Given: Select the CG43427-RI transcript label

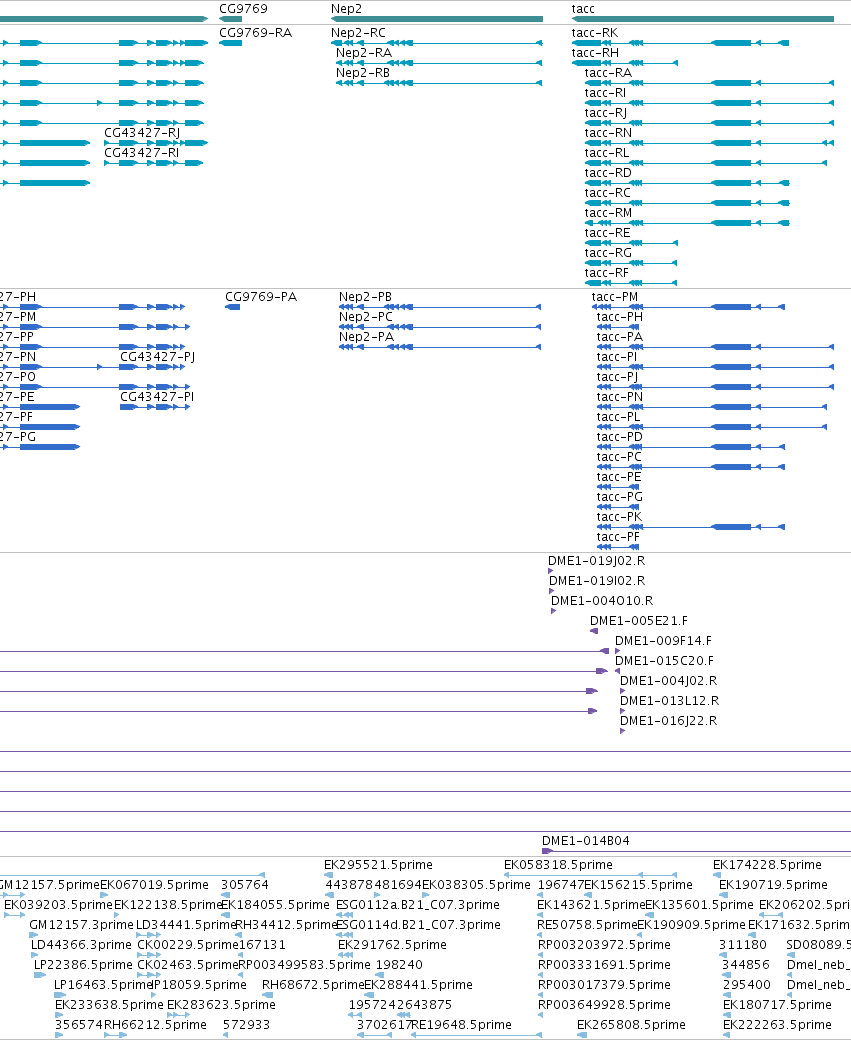Looking at the screenshot, I should coord(141,153).
